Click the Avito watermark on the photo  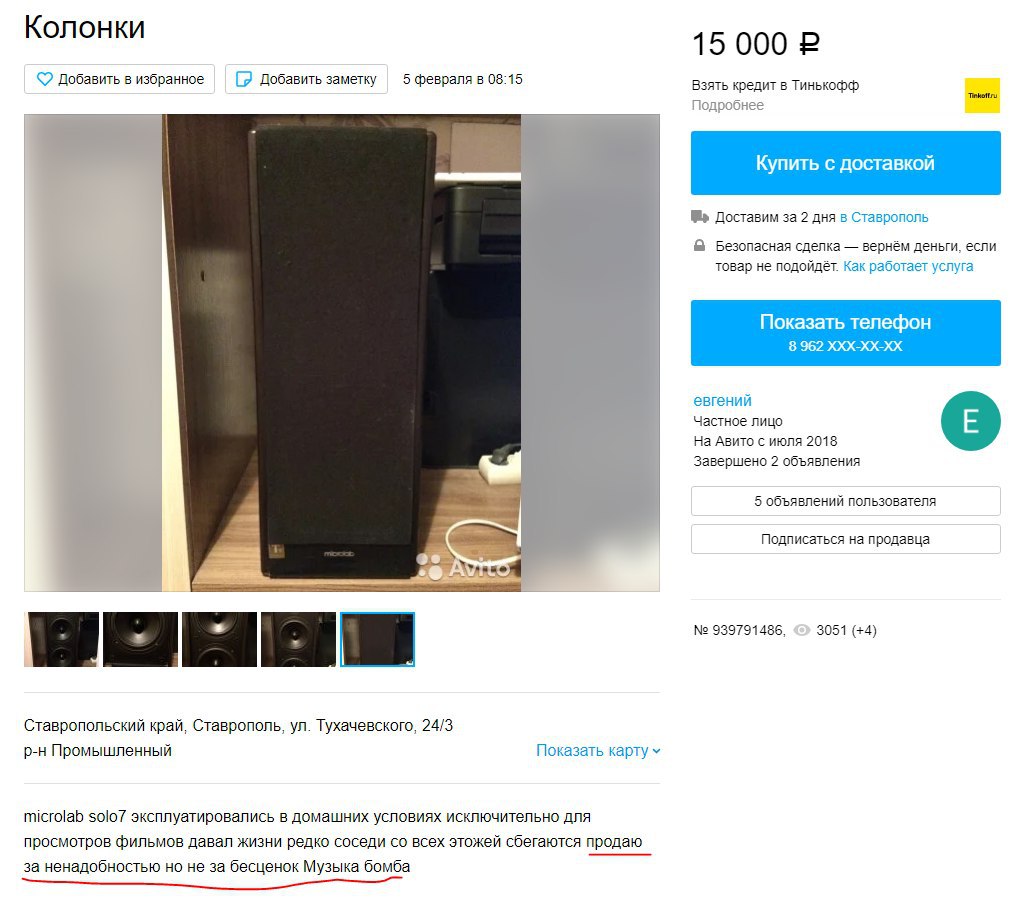click(463, 567)
